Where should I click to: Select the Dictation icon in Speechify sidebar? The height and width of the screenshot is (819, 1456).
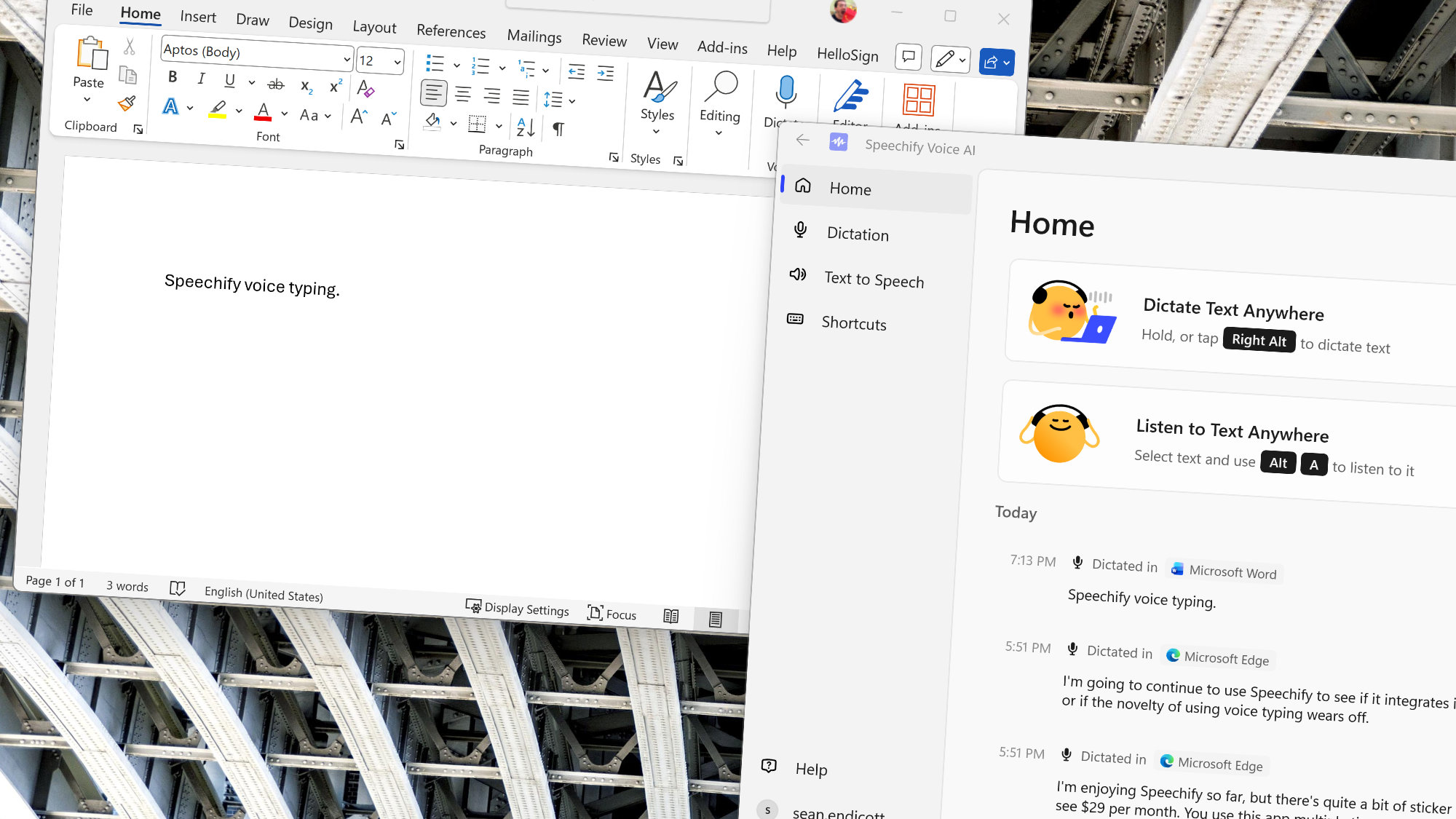point(799,230)
